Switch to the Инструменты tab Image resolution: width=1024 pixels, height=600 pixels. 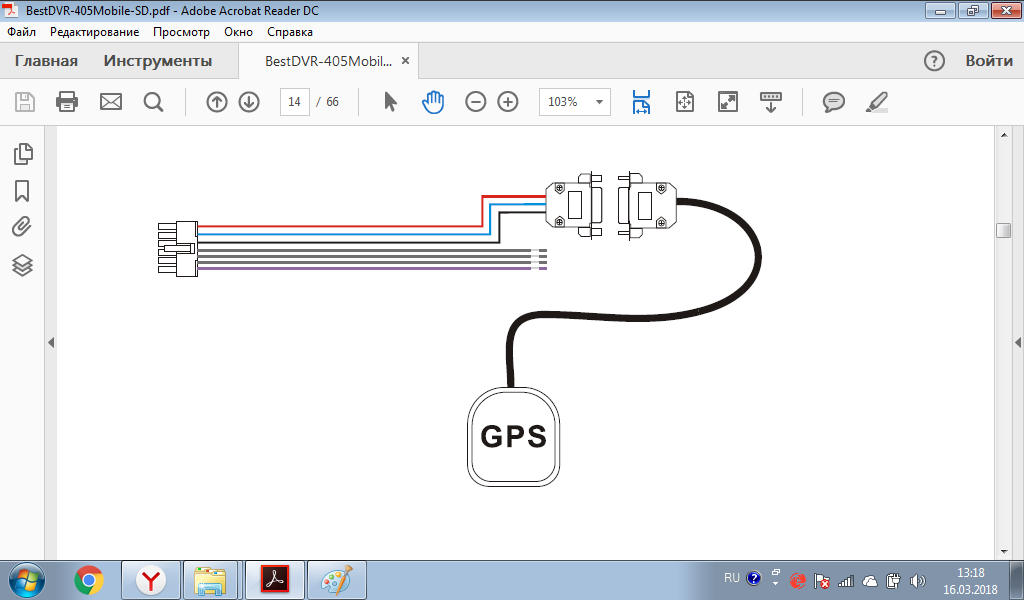pos(158,61)
